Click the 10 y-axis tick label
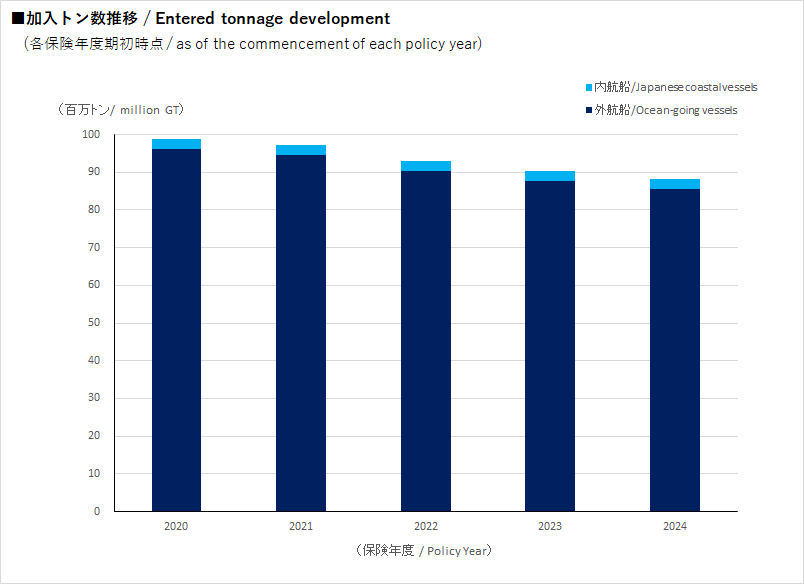Image resolution: width=804 pixels, height=584 pixels. [x=94, y=473]
